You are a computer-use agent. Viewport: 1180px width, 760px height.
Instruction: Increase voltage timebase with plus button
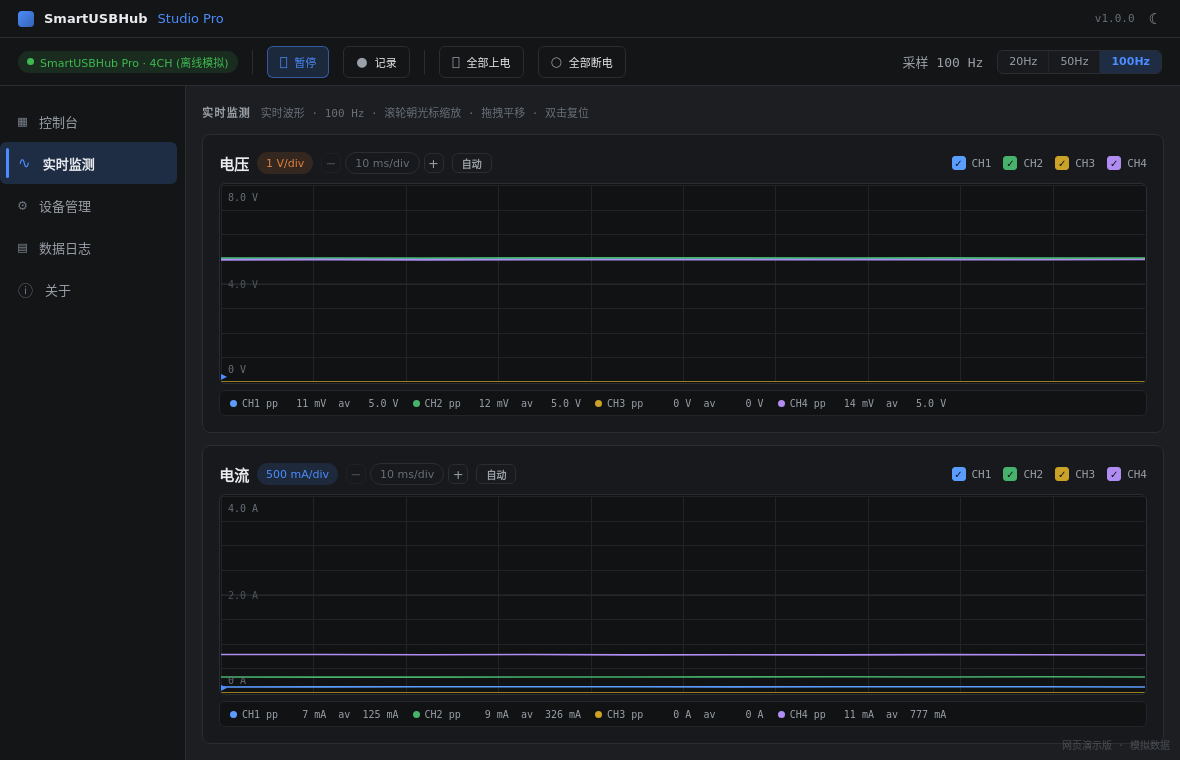(x=433, y=163)
